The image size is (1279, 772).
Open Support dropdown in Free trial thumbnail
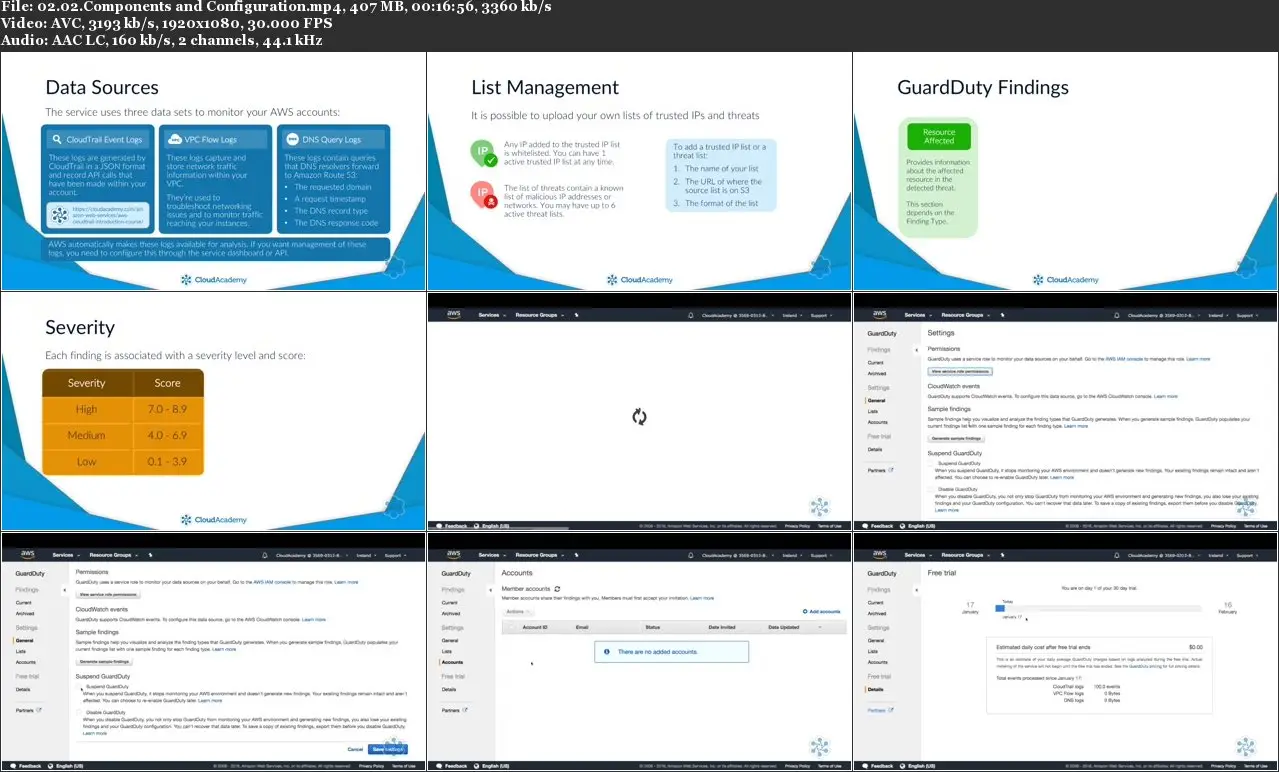tap(1246, 555)
